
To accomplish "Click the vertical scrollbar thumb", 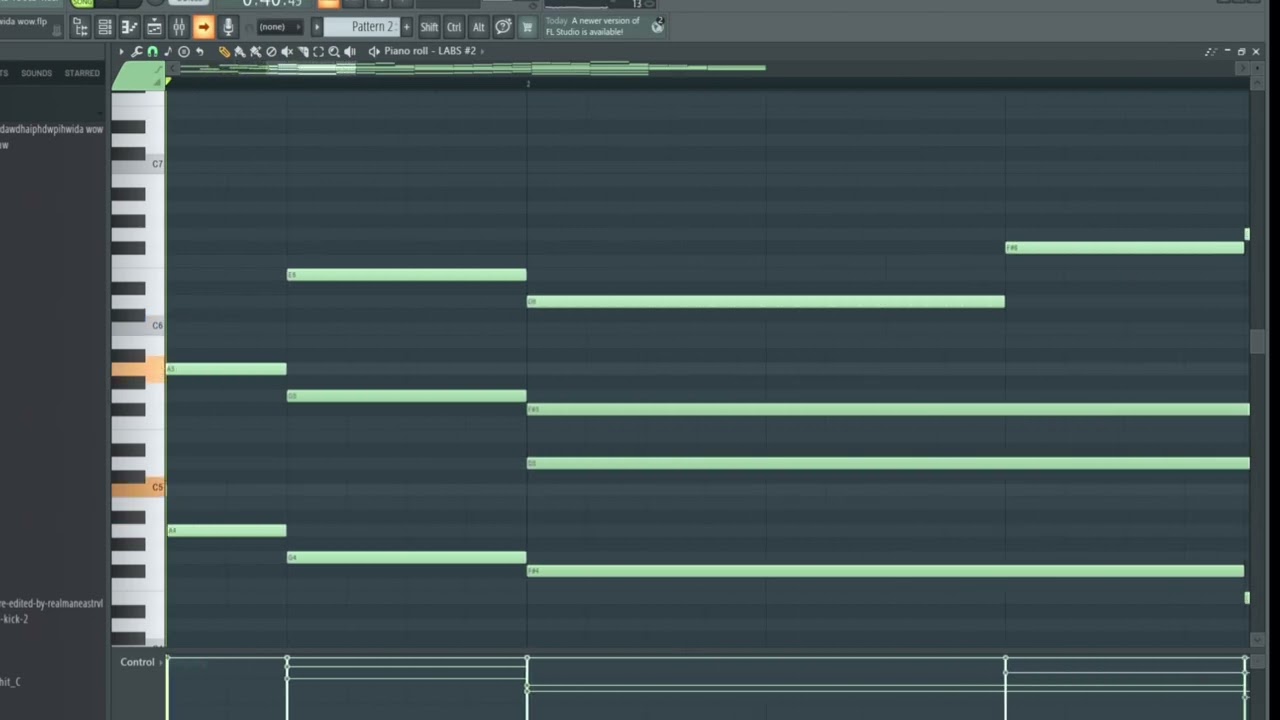I will coord(1257,341).
